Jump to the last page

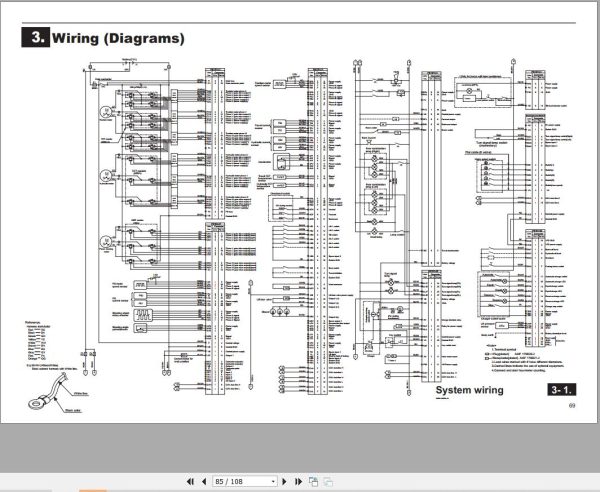[298, 481]
